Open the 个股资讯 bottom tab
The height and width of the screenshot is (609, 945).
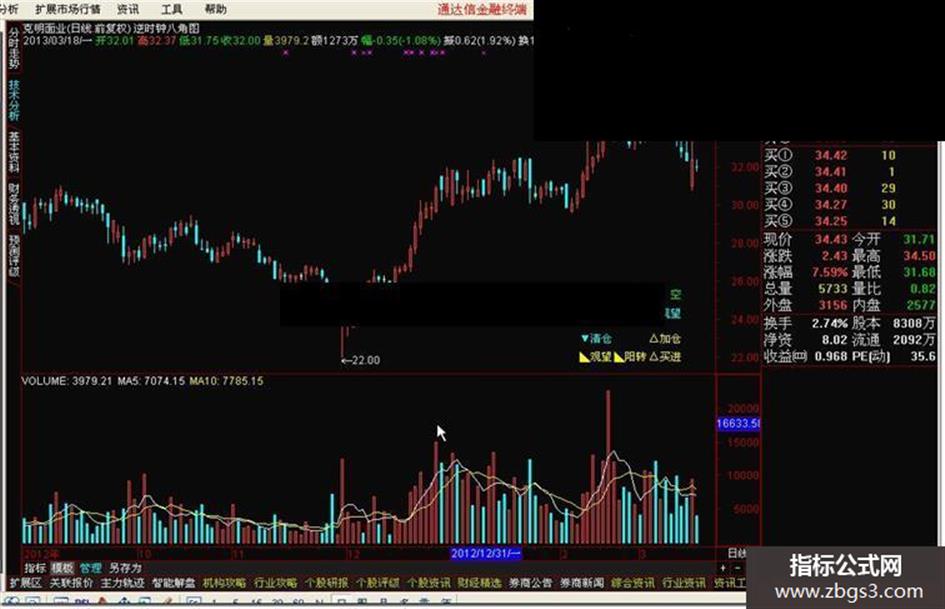pyautogui.click(x=429, y=583)
